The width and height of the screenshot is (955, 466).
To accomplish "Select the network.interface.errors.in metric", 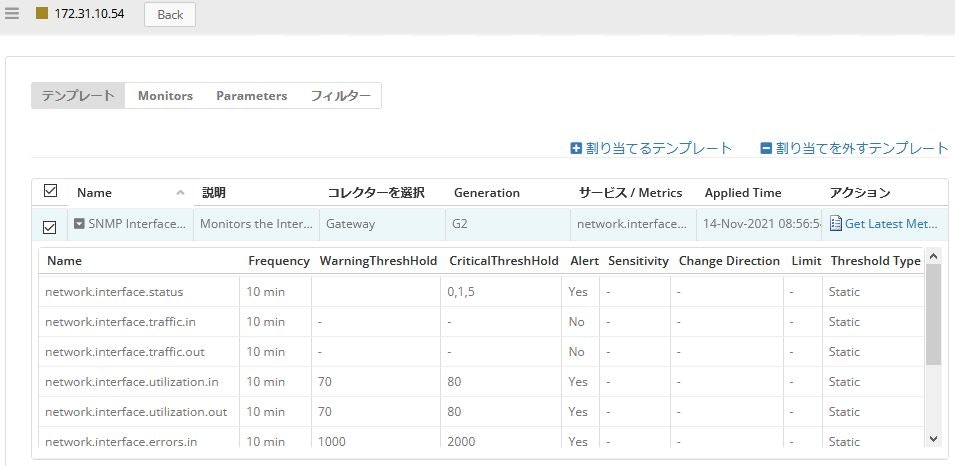I will tap(121, 442).
